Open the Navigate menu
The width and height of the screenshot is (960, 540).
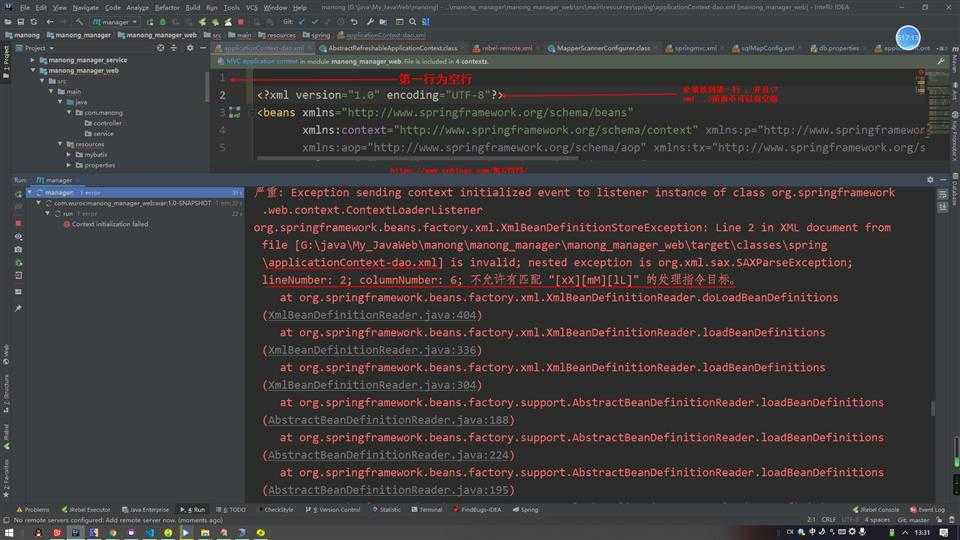pyautogui.click(x=85, y=7)
